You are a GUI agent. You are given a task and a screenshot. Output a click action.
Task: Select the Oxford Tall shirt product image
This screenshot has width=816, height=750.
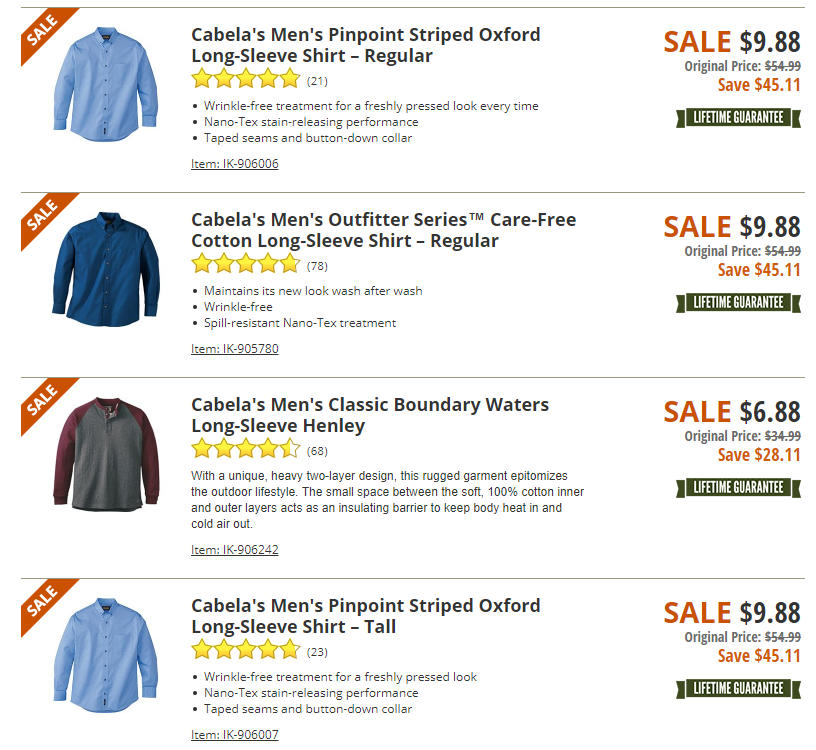click(105, 657)
